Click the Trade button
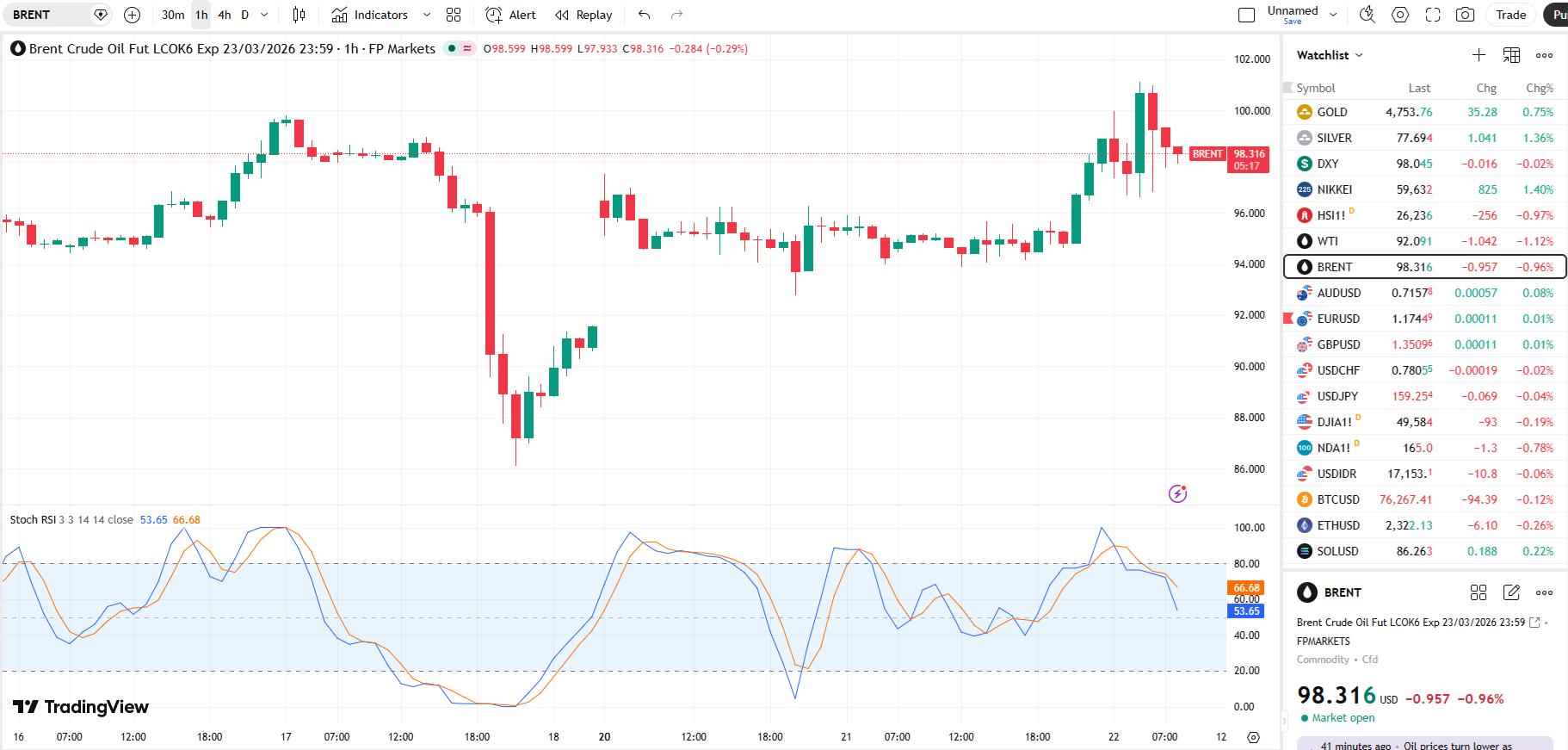 click(1510, 15)
